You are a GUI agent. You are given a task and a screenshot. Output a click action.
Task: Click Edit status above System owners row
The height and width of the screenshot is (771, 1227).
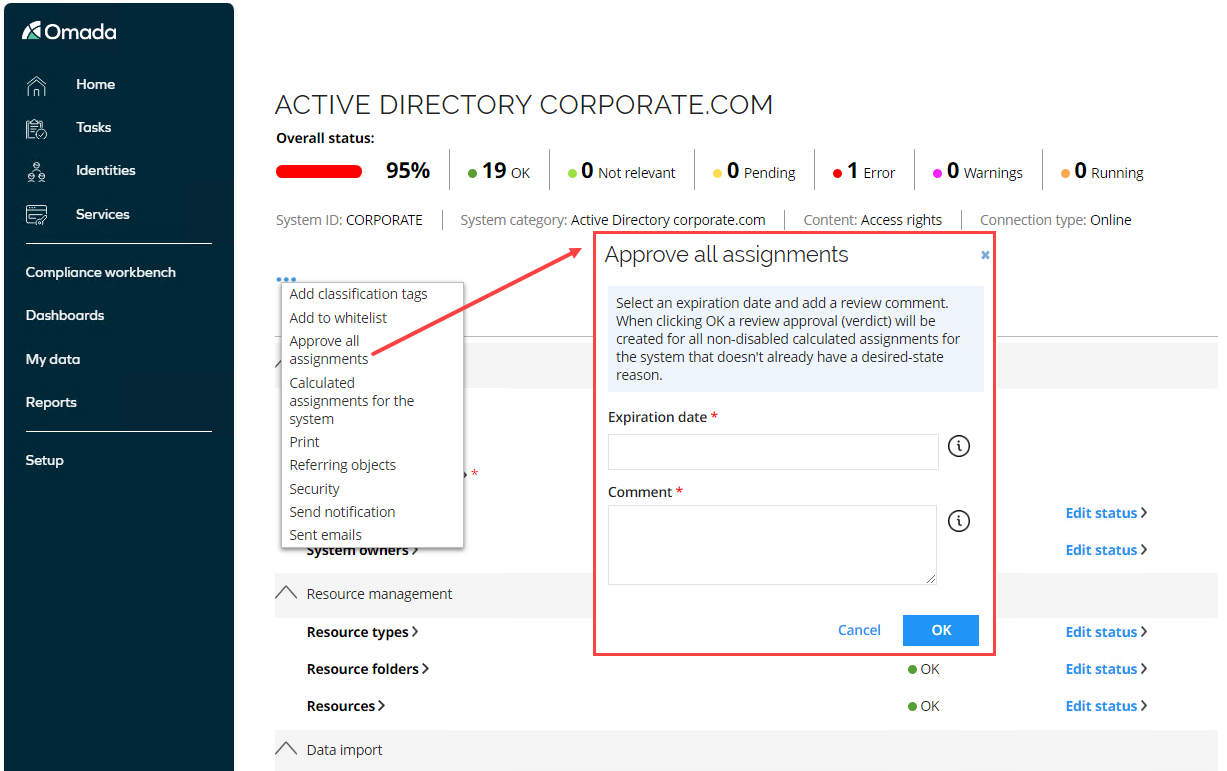point(1106,513)
